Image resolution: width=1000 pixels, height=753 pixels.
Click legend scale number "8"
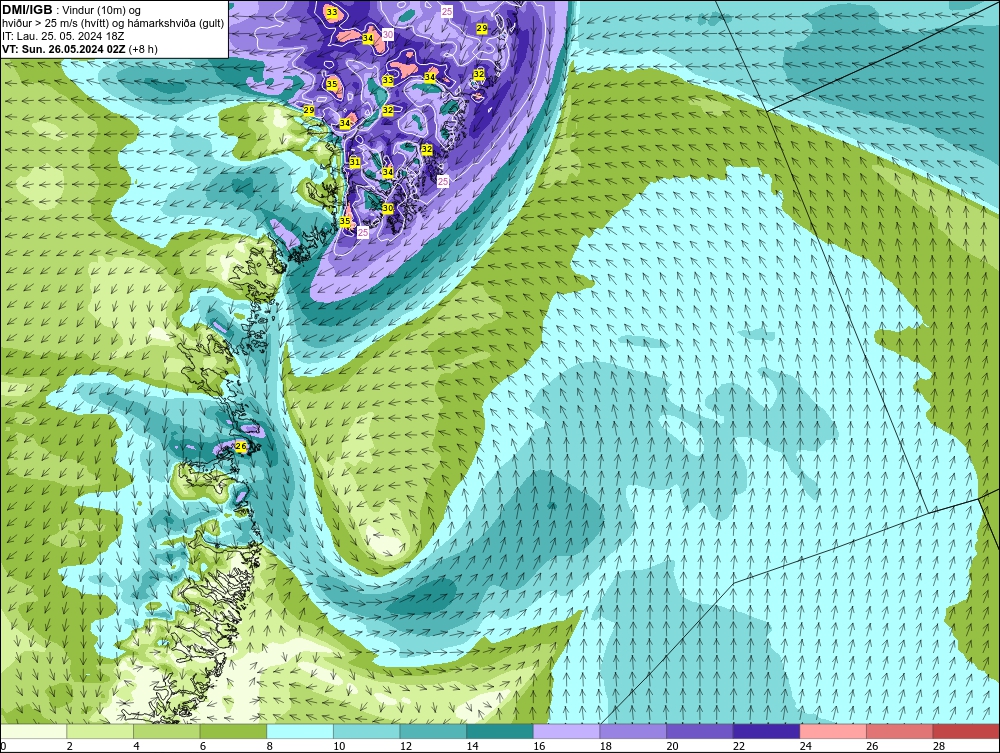(270, 746)
